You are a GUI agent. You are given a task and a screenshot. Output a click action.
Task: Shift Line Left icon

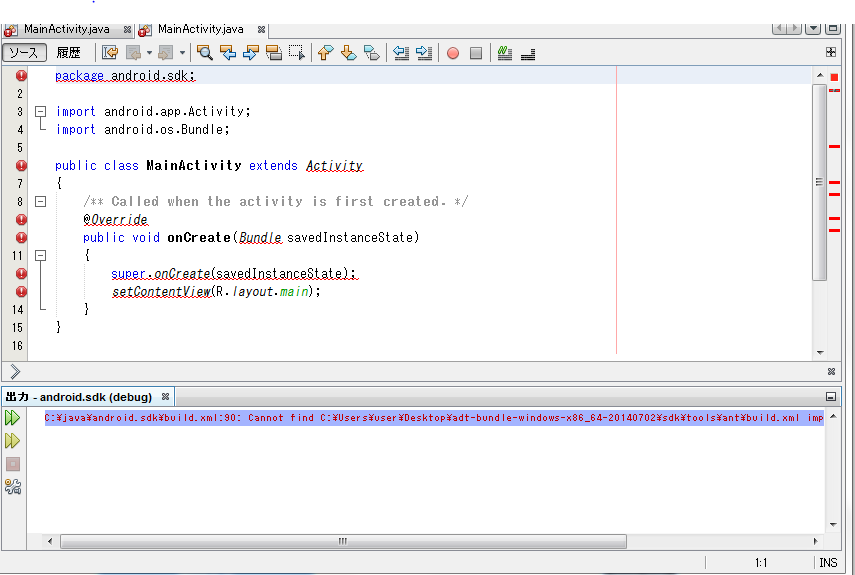coord(401,53)
